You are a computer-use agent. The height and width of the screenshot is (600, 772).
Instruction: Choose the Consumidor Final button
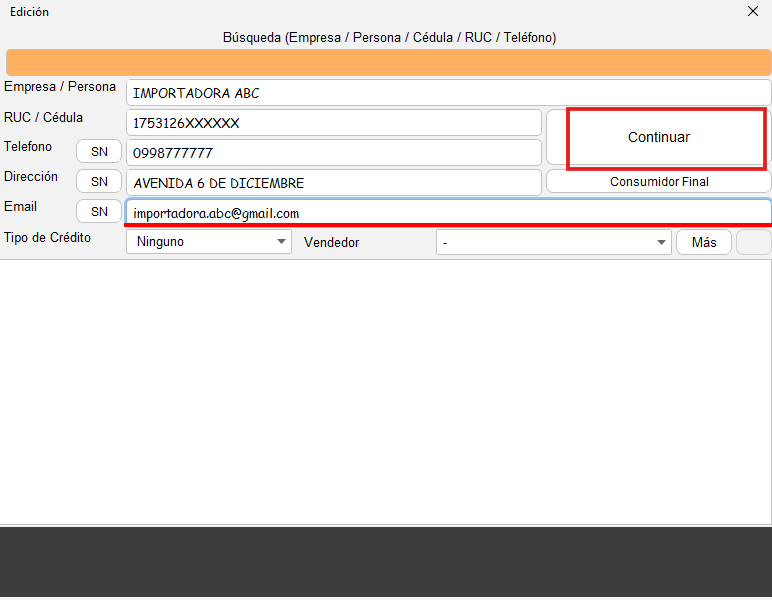pyautogui.click(x=658, y=182)
